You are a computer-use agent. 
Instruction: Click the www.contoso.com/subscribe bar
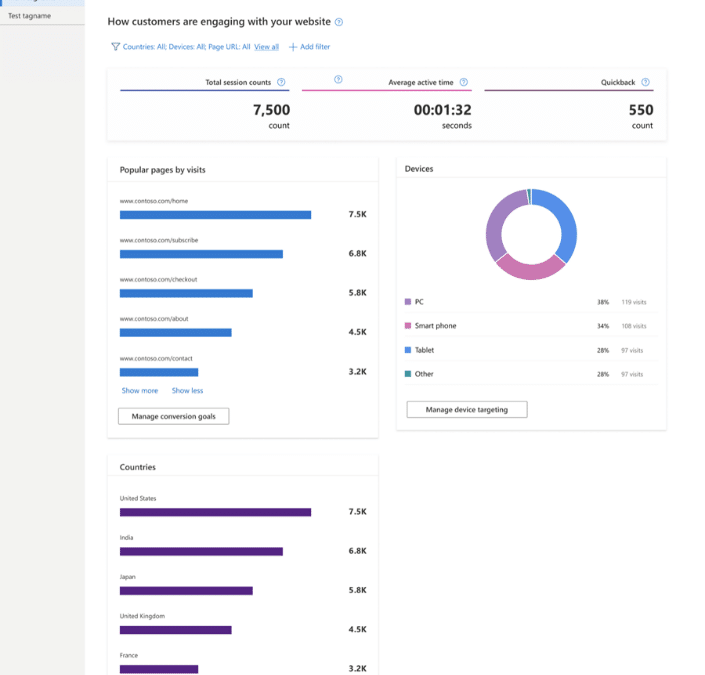pos(201,254)
